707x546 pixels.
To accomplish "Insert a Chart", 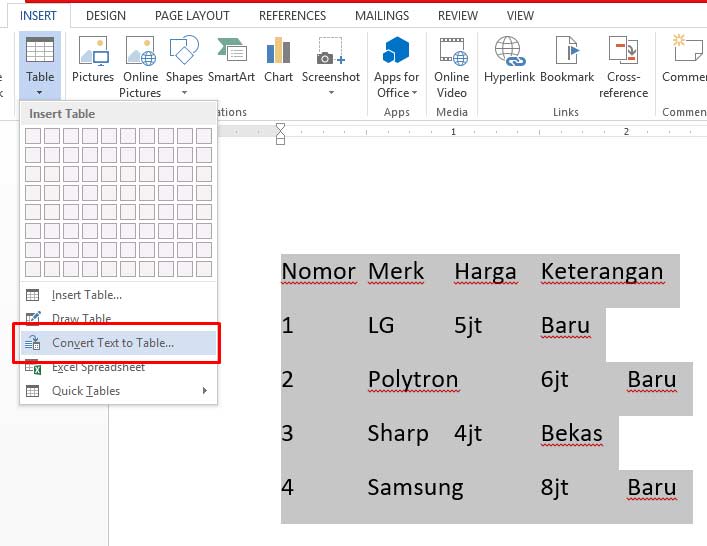I will (x=278, y=60).
